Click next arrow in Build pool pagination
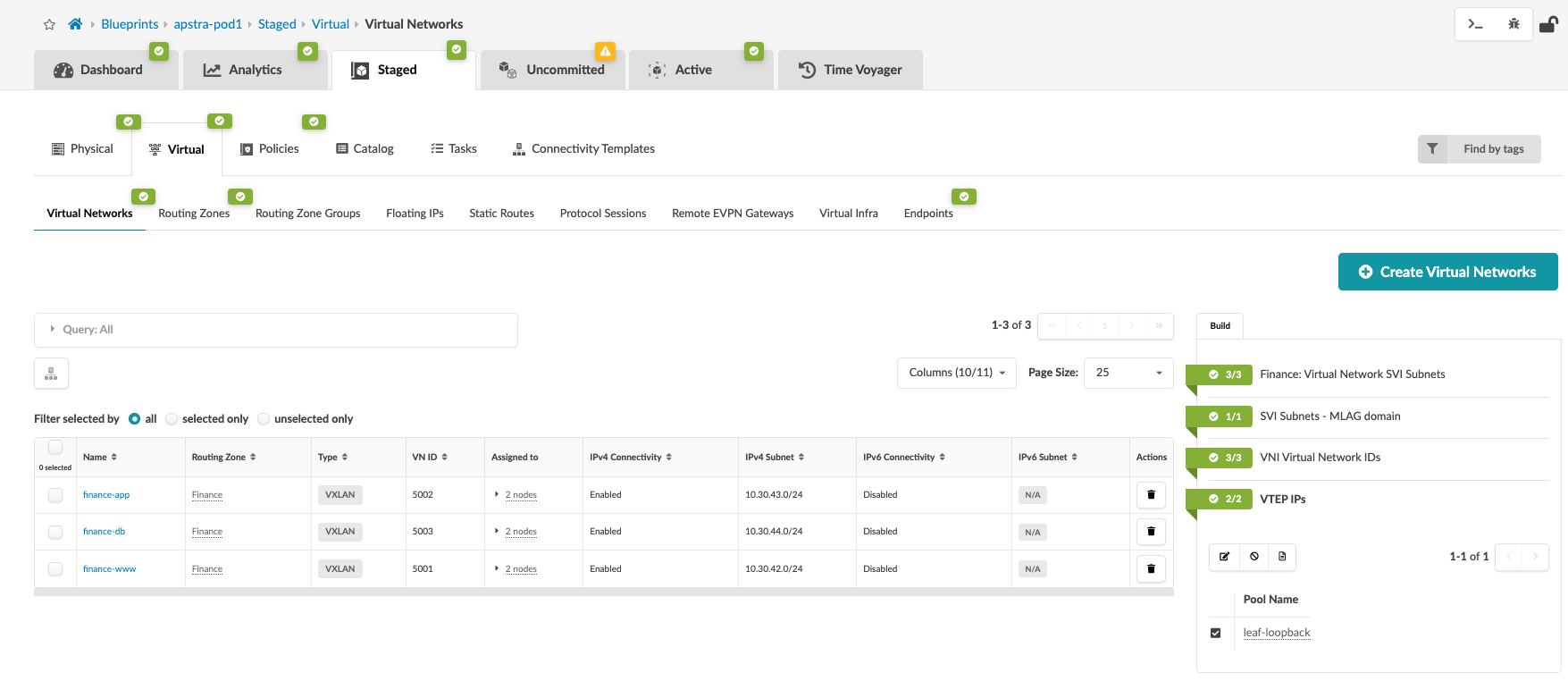Image resolution: width=1568 pixels, height=681 pixels. click(1535, 556)
